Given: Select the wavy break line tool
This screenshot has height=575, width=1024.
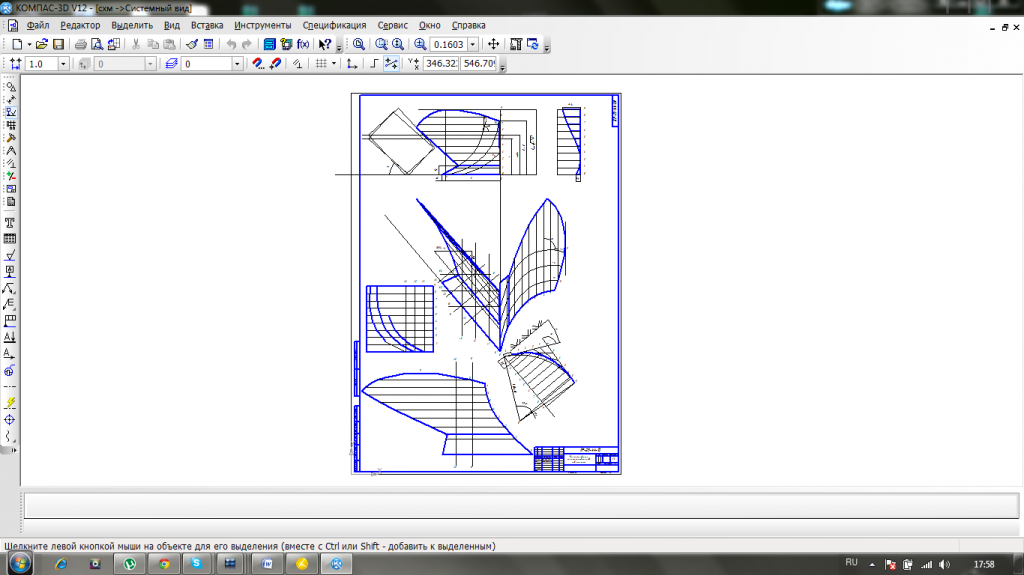Looking at the screenshot, I should click(x=10, y=436).
